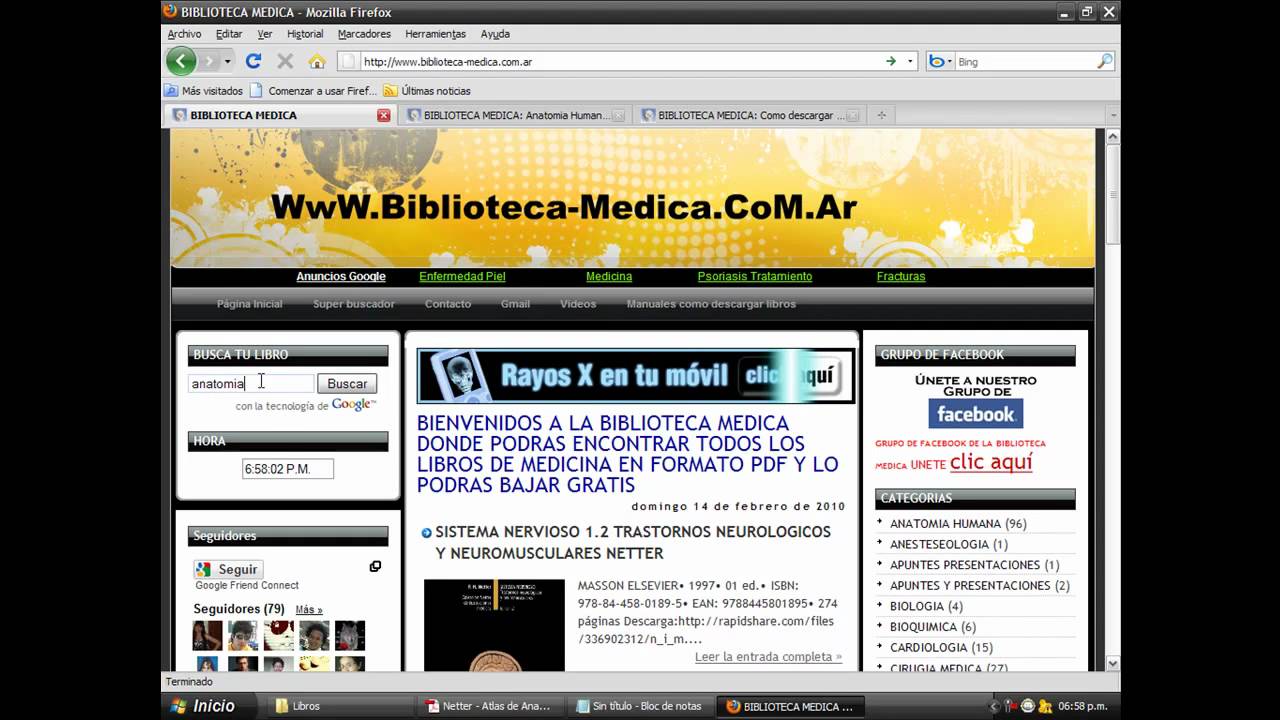Open the Bing search engine selector
This screenshot has height=720, width=1280.
click(x=940, y=61)
